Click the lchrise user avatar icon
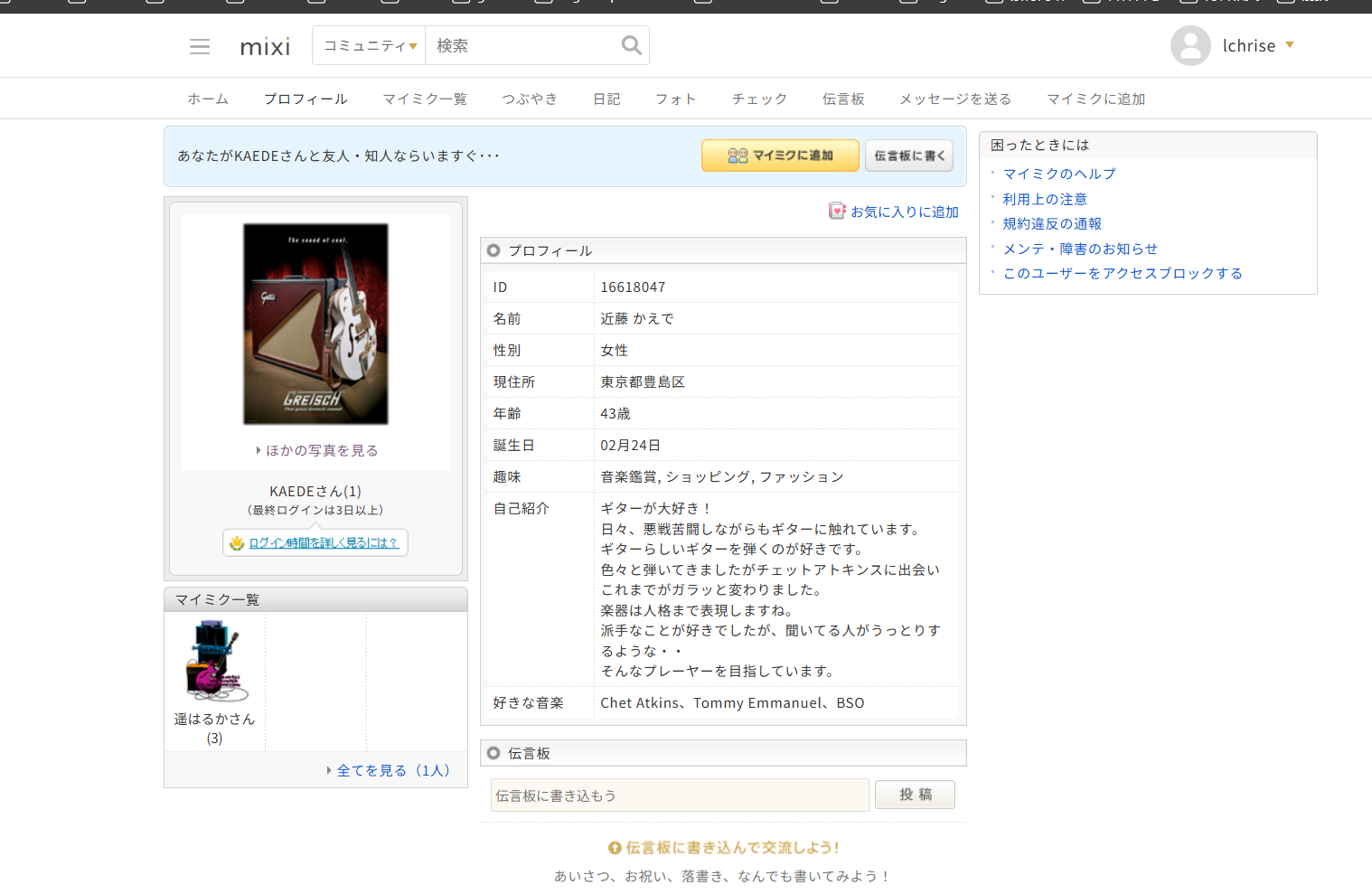The image size is (1372, 894). pyautogui.click(x=1190, y=45)
